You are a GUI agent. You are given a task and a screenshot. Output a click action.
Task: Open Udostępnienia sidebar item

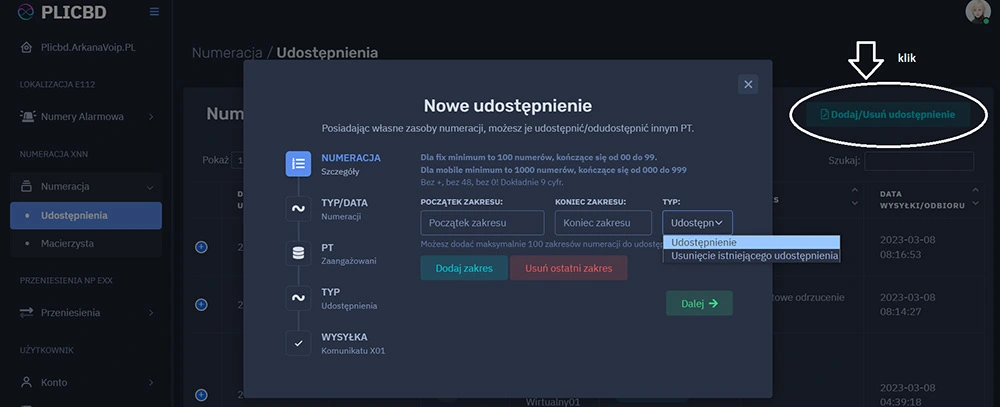[76, 215]
